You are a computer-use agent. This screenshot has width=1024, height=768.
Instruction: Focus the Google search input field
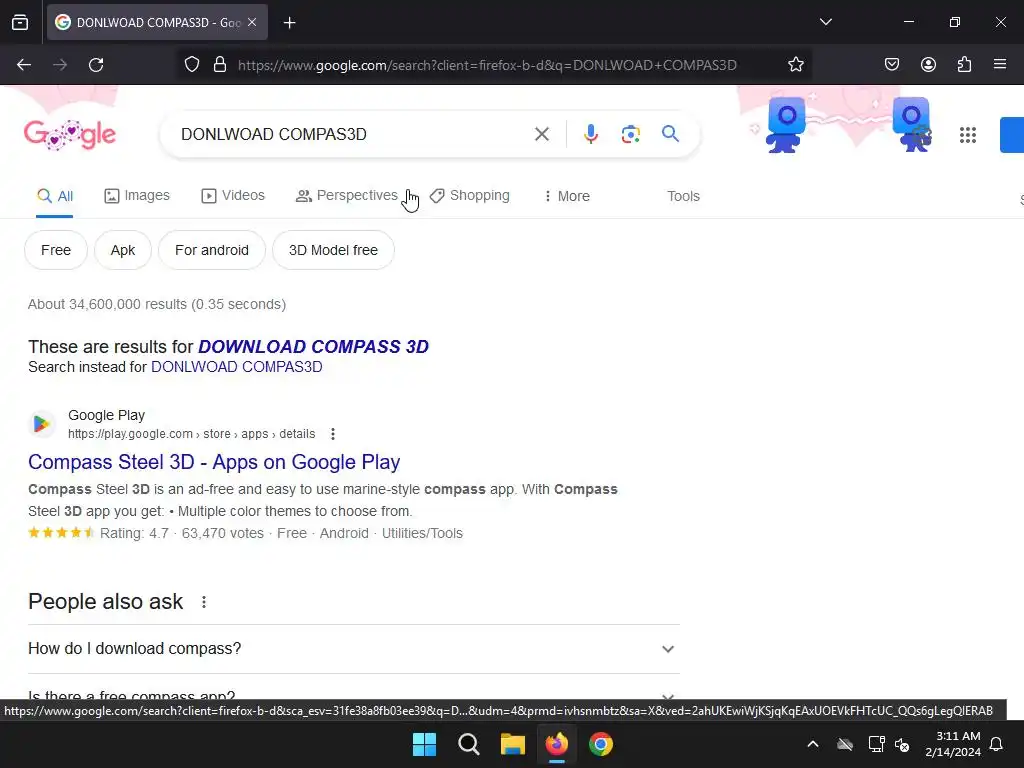point(353,134)
